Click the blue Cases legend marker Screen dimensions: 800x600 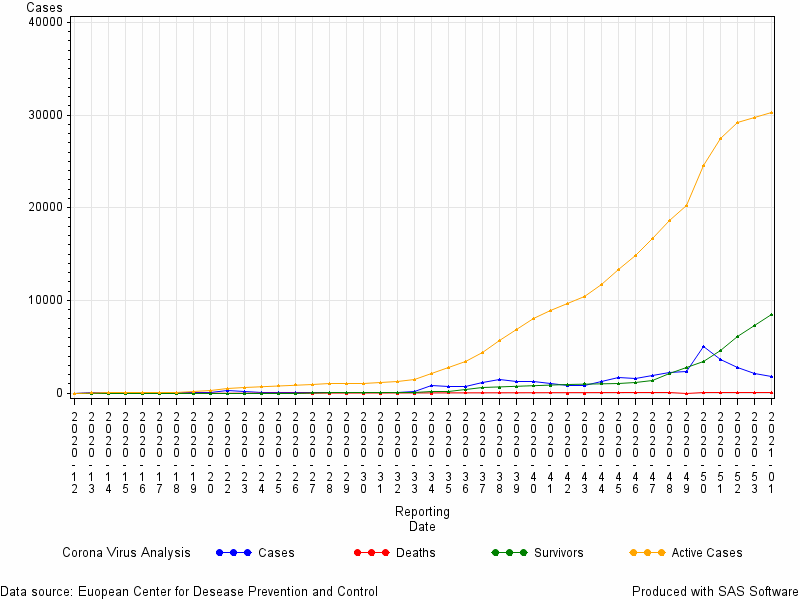coord(234,553)
